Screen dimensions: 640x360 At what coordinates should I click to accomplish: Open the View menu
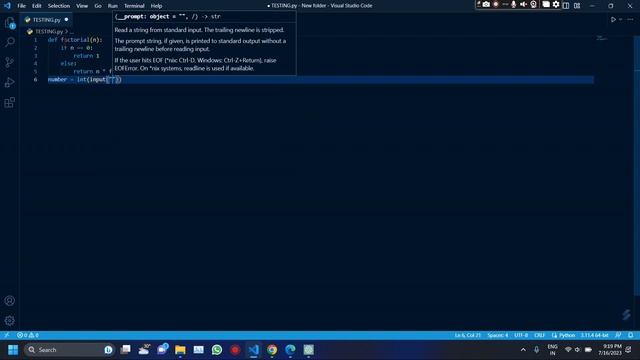(x=82, y=6)
